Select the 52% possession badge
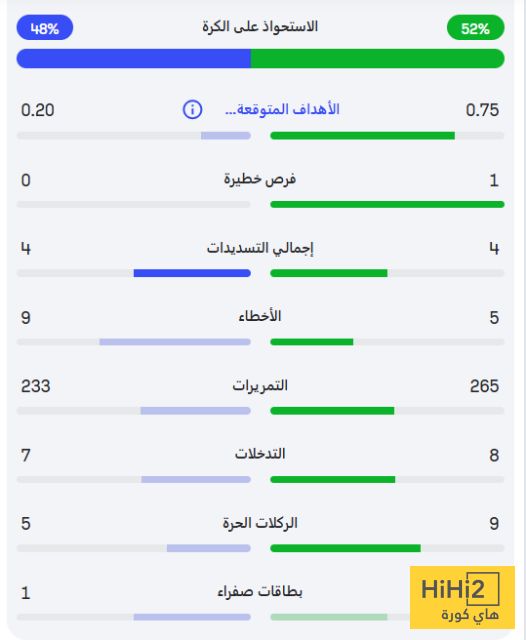Image resolution: width=526 pixels, height=640 pixels. tap(475, 28)
